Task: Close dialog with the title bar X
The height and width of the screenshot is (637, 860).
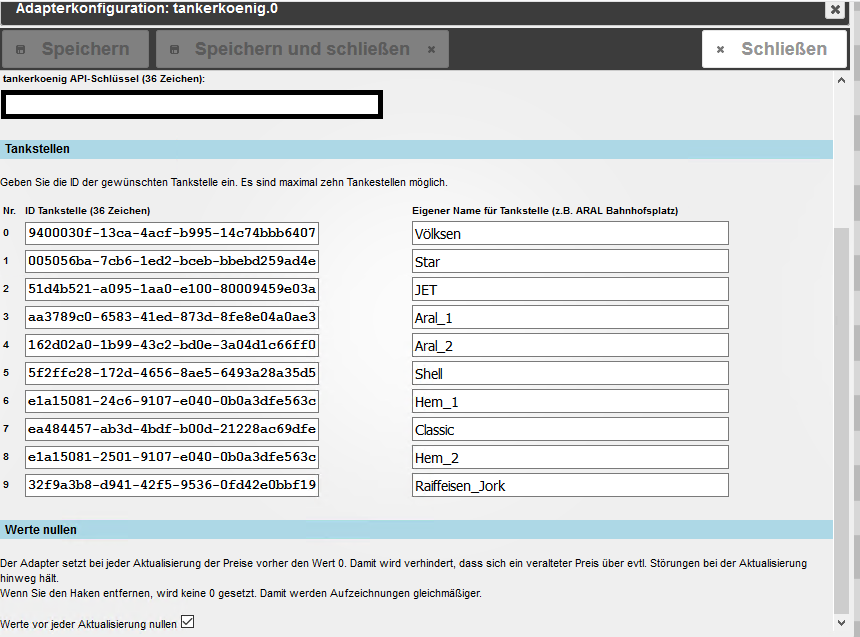Action: (x=835, y=9)
